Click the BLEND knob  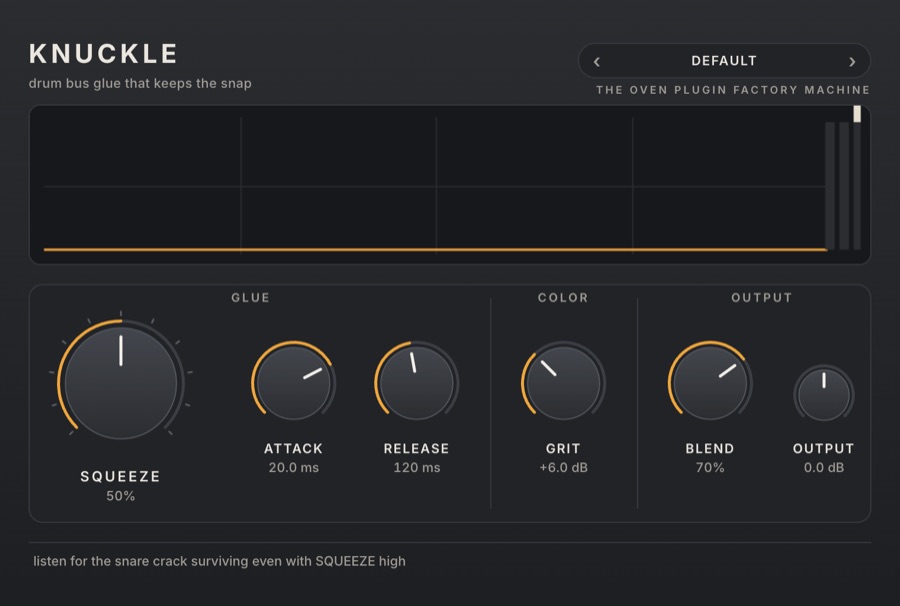pyautogui.click(x=710, y=383)
